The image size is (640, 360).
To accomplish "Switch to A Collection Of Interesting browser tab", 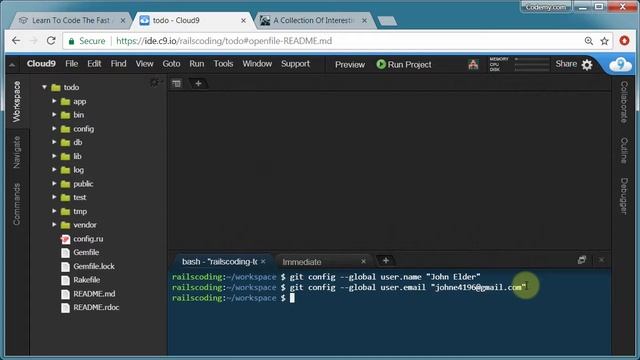I will click(314, 20).
